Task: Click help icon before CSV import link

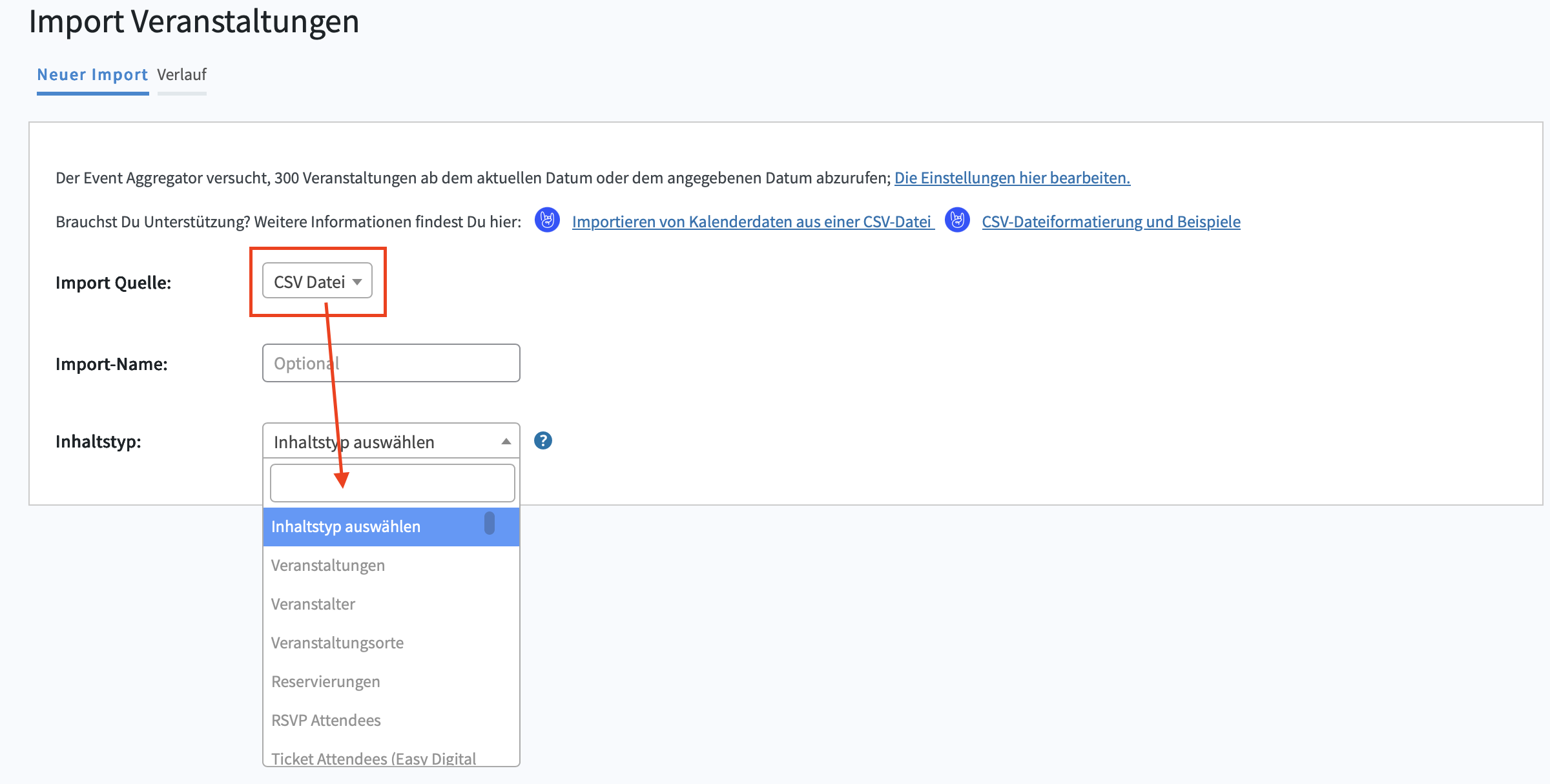Action: (547, 220)
